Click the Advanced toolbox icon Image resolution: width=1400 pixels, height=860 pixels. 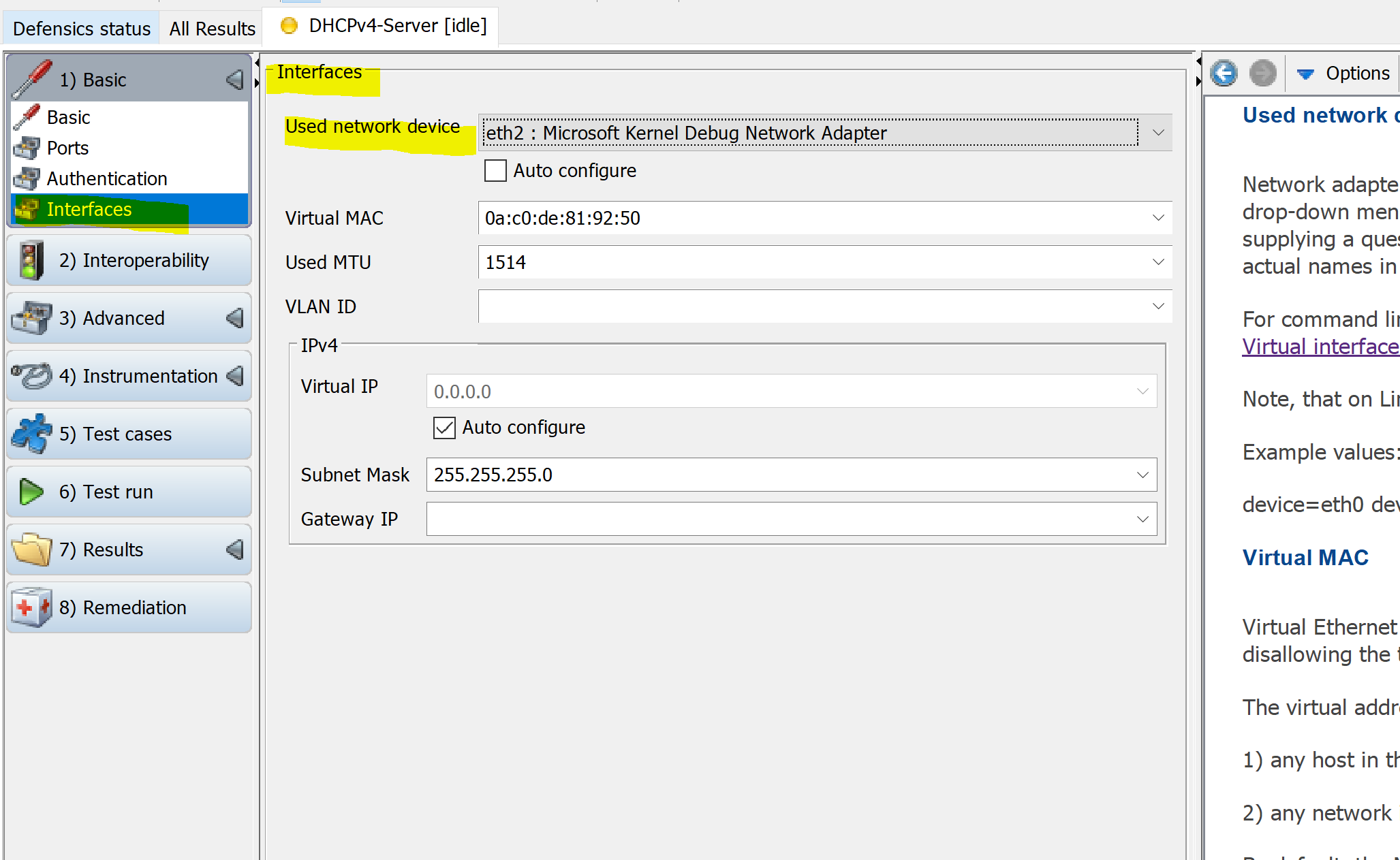pyautogui.click(x=31, y=318)
